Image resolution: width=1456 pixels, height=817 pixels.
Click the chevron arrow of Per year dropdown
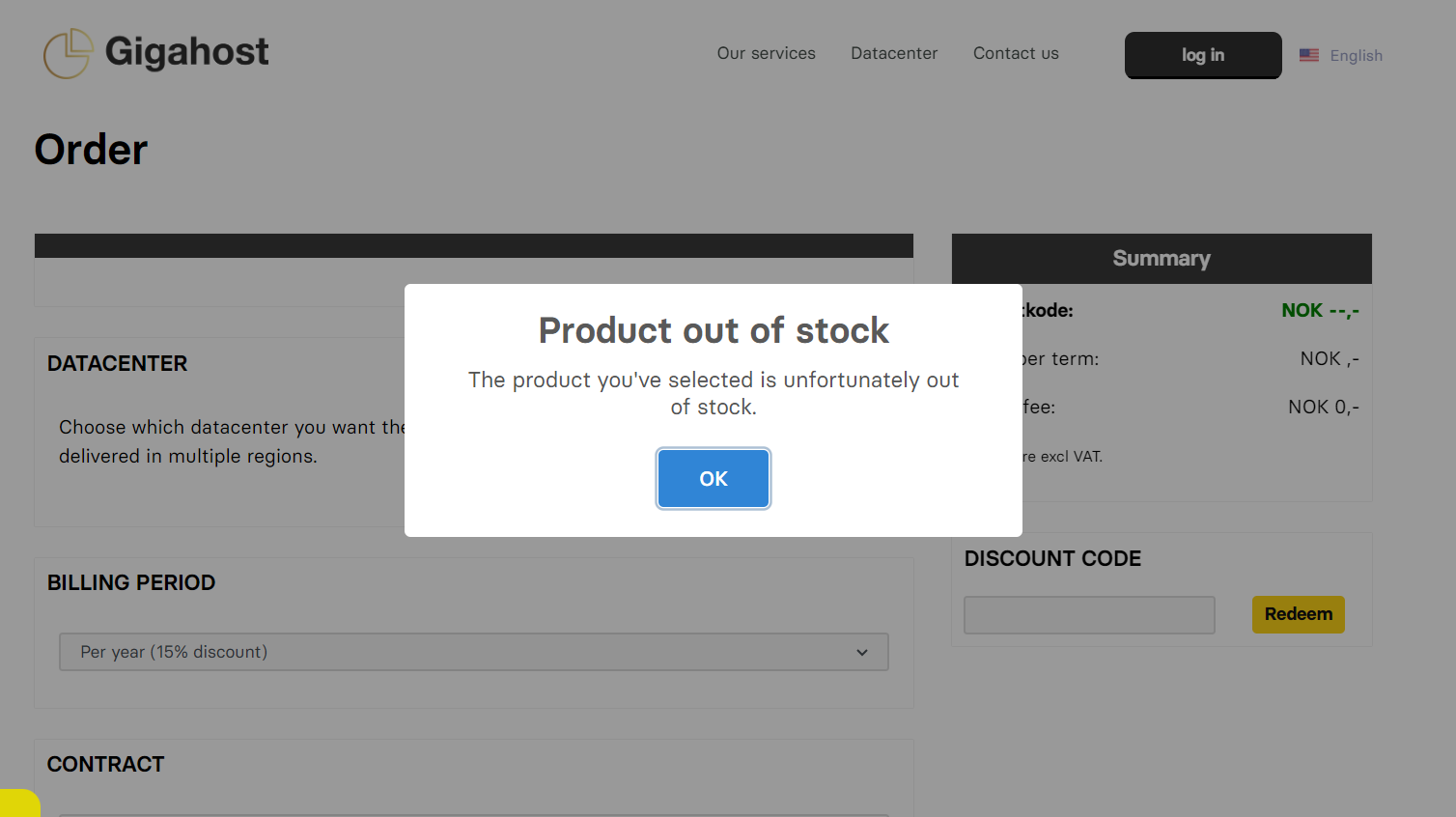point(862,653)
